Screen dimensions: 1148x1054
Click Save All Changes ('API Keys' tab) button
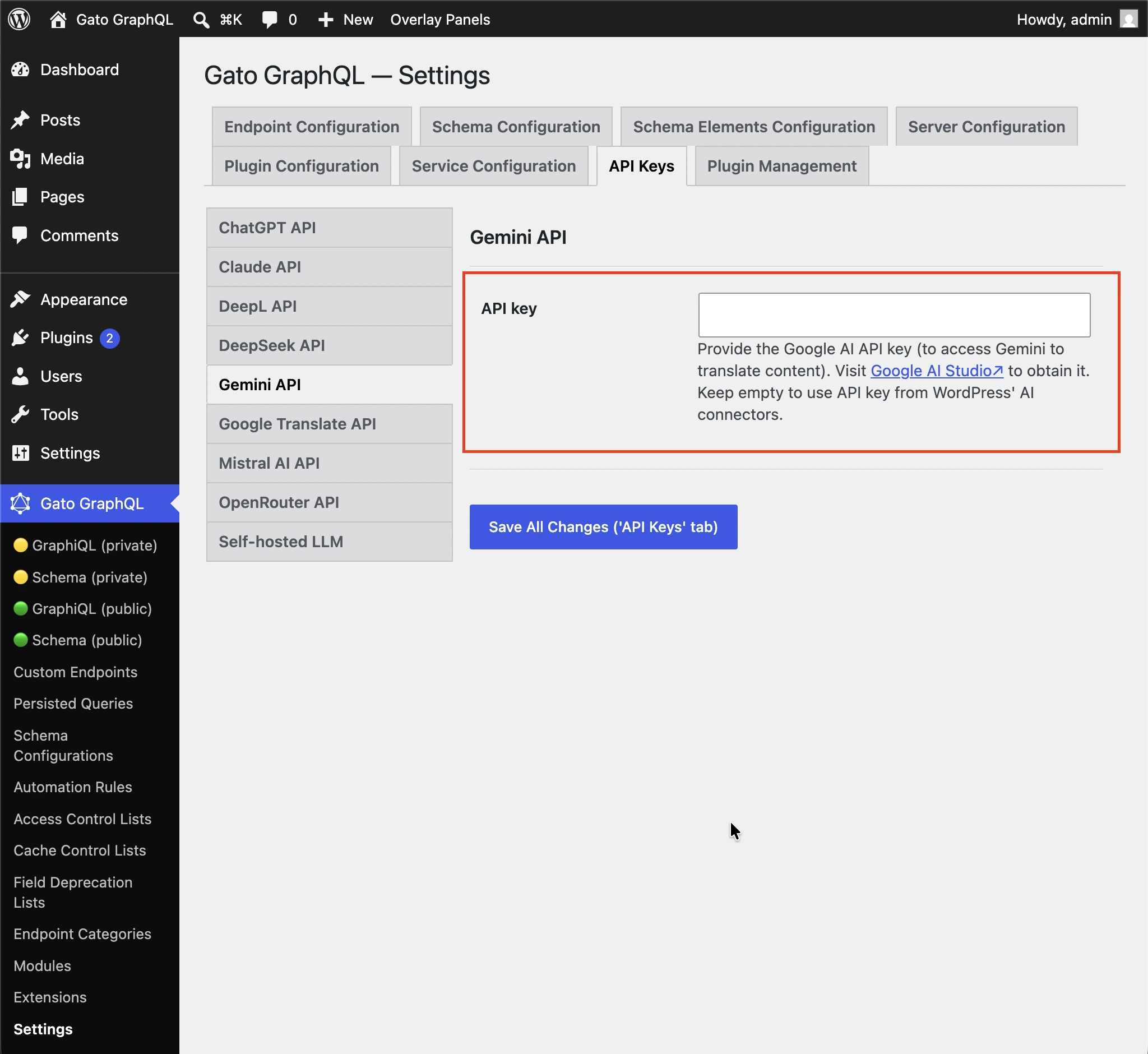tap(603, 527)
